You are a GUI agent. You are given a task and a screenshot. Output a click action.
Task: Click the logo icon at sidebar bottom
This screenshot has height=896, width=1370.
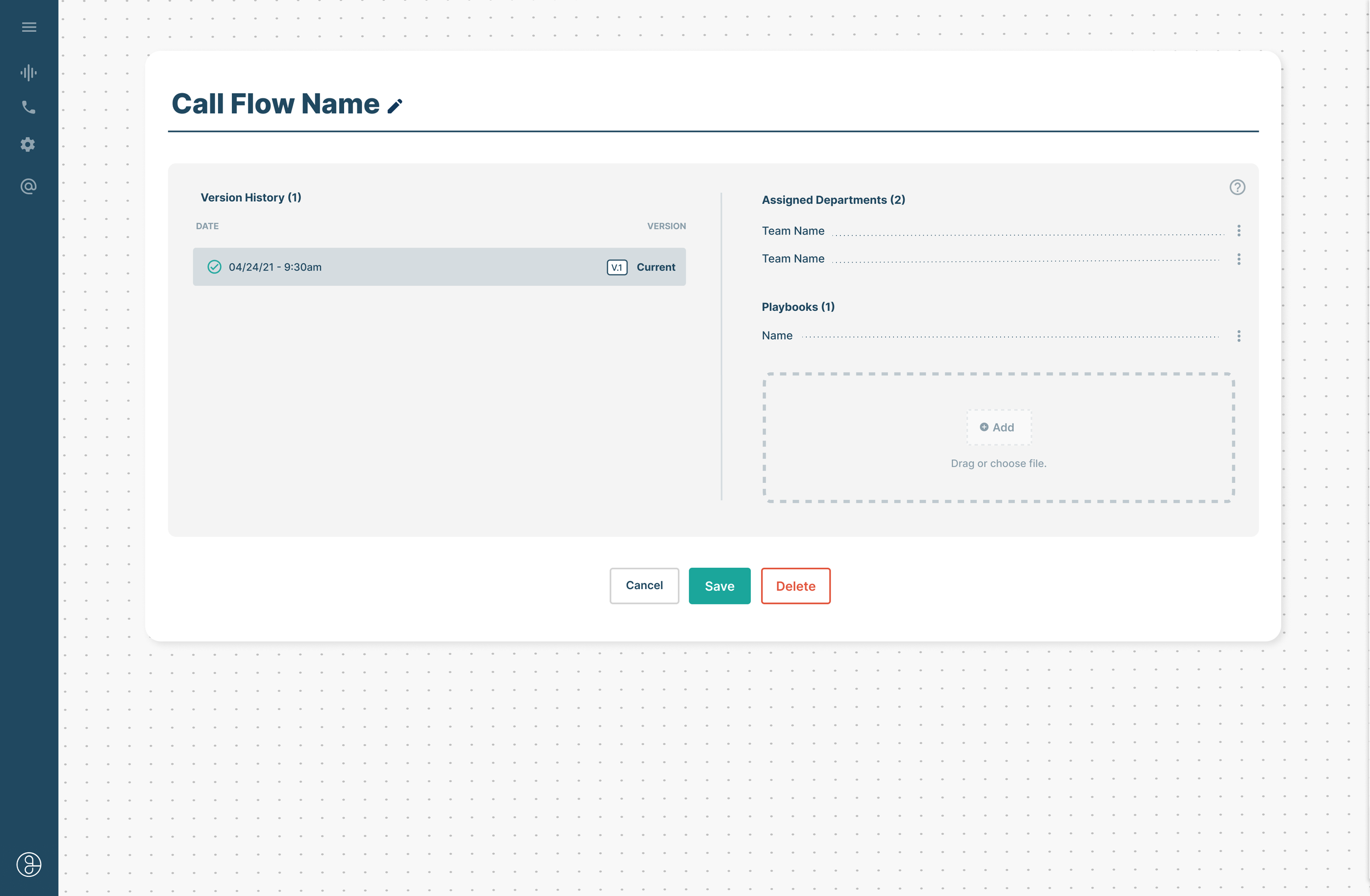pyautogui.click(x=29, y=864)
